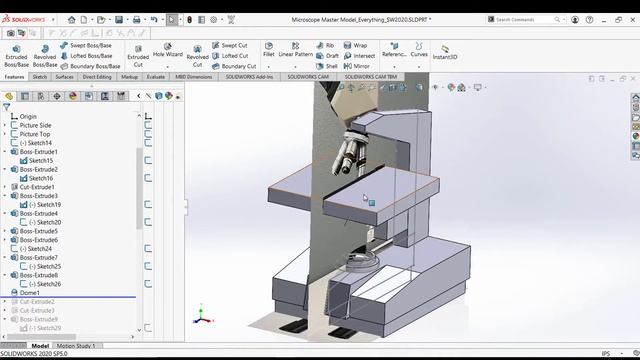
Task: Click the Extruded Cut tool
Action: (x=138, y=56)
